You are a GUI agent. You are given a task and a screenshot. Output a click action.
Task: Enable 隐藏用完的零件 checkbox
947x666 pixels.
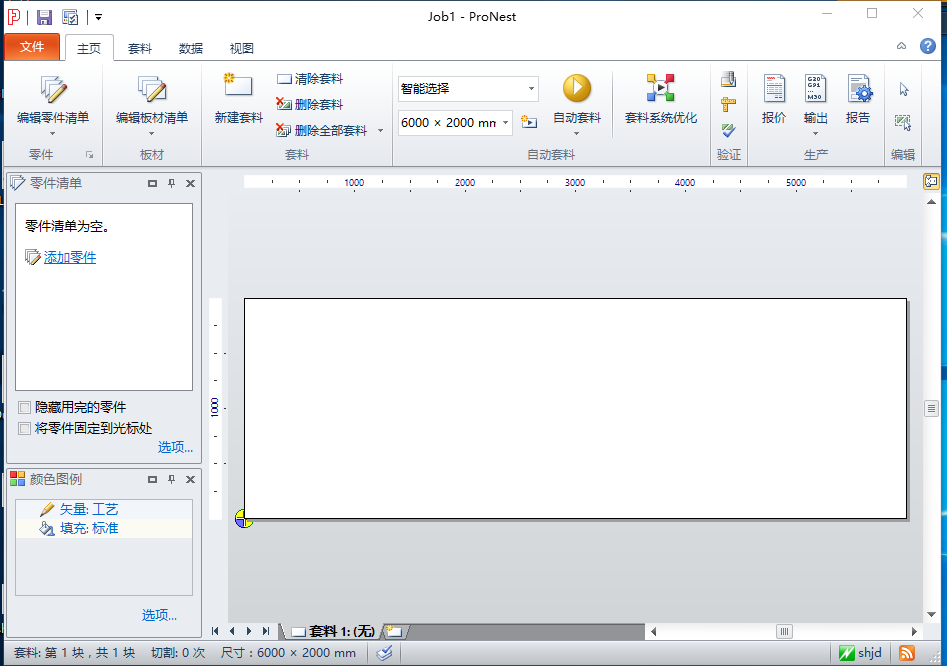click(25, 408)
